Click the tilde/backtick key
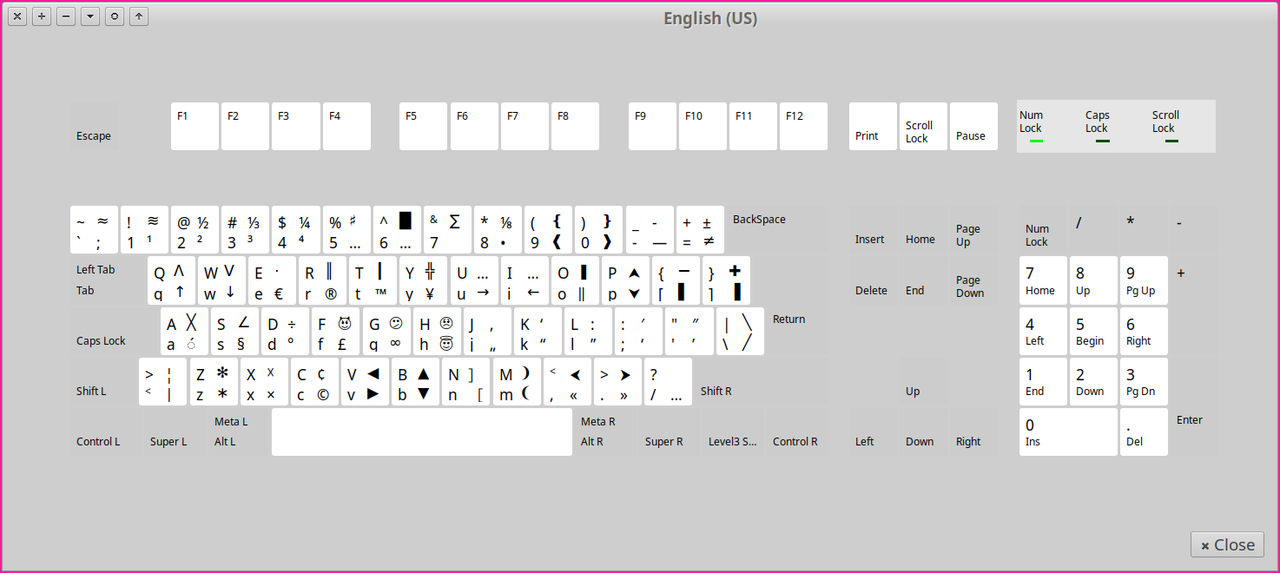This screenshot has height=573, width=1280. point(94,231)
